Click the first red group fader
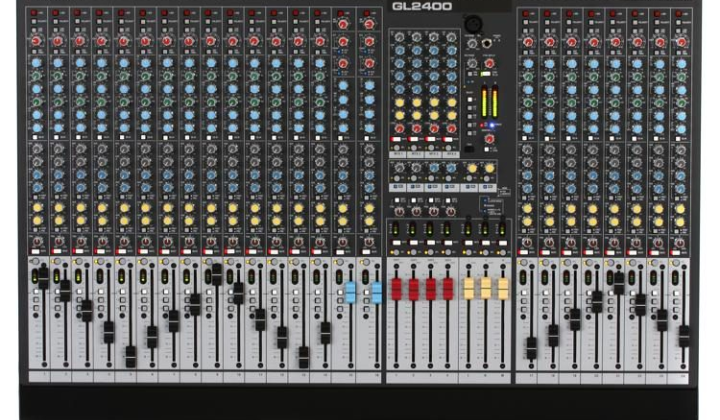Screen dimensions: 720x420 396,290
